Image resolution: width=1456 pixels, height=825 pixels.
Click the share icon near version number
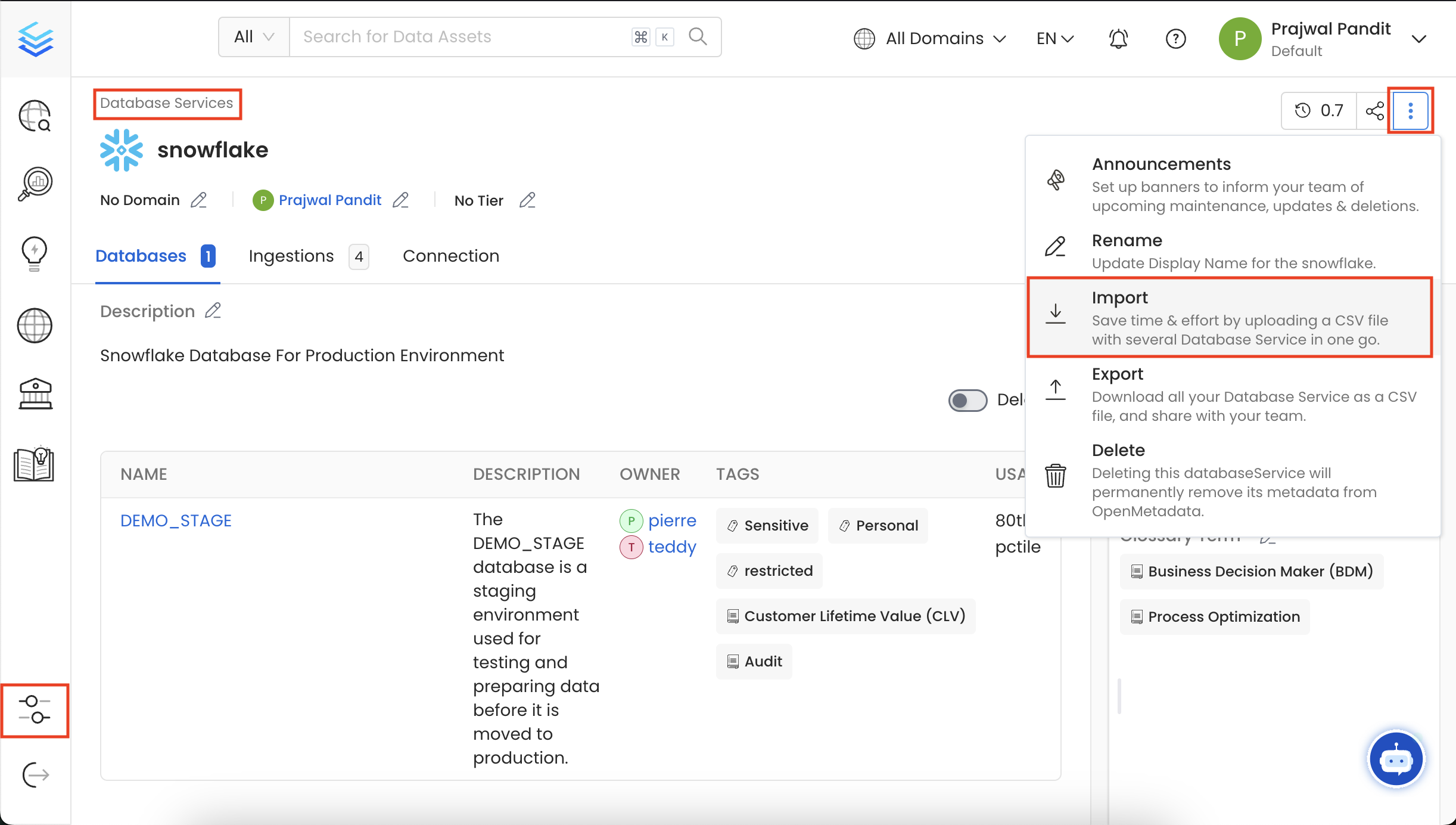[1374, 110]
